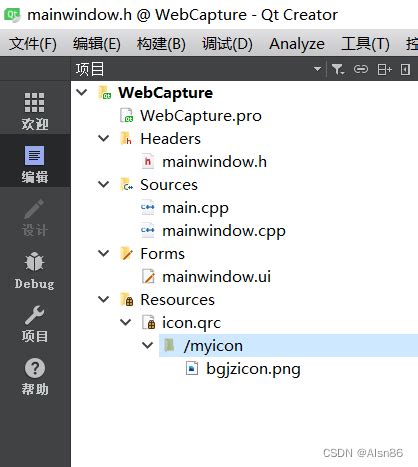Click the mainwindow.cpp file icon
This screenshot has width=418, height=467.
point(148,230)
